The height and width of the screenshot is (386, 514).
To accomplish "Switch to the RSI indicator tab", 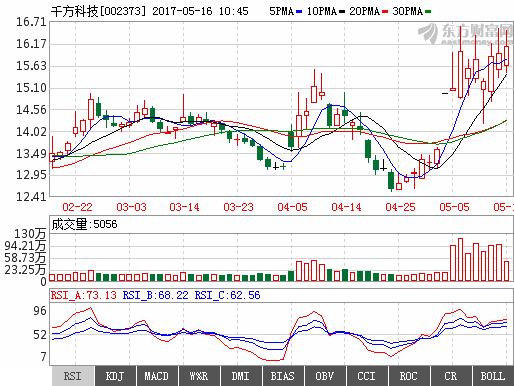I will click(73, 376).
